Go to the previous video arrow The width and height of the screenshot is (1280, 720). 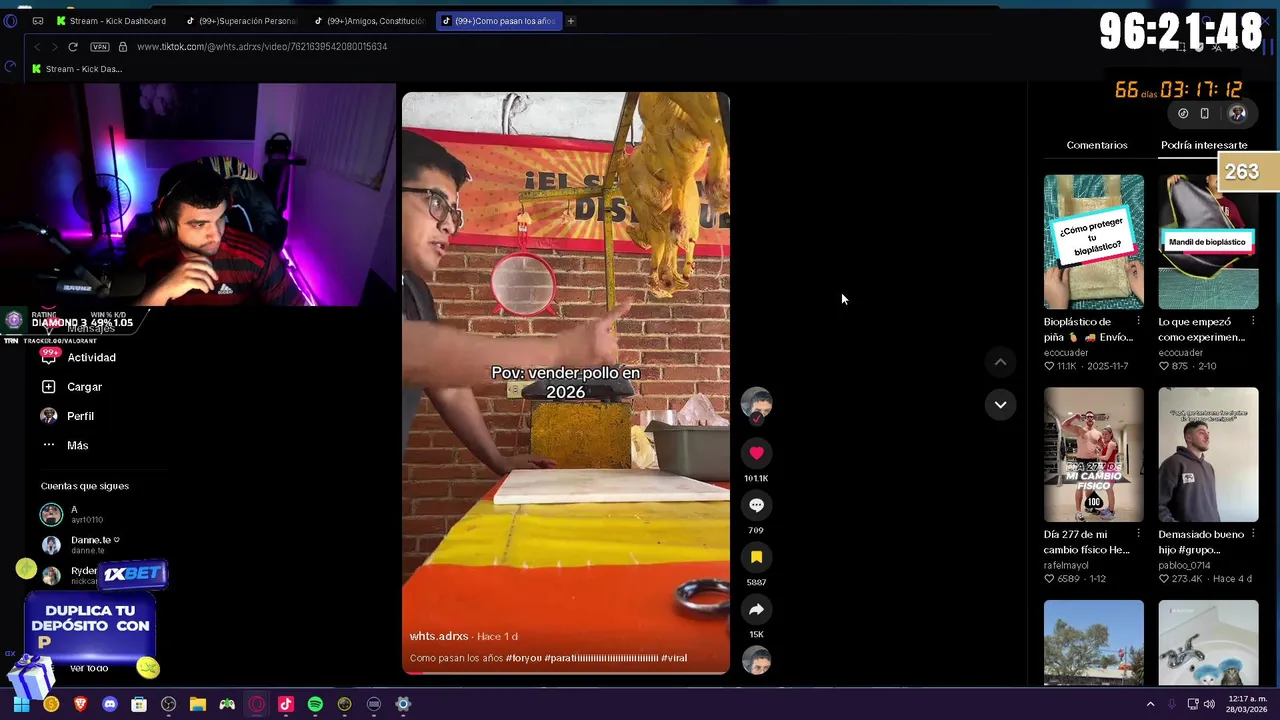(x=1000, y=362)
